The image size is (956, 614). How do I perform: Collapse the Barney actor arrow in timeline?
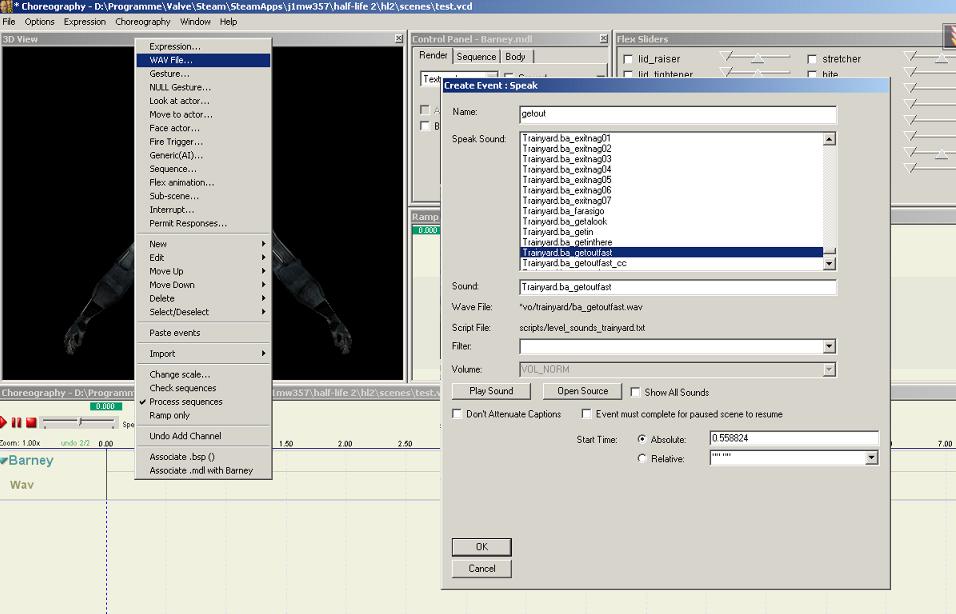tap(4, 461)
